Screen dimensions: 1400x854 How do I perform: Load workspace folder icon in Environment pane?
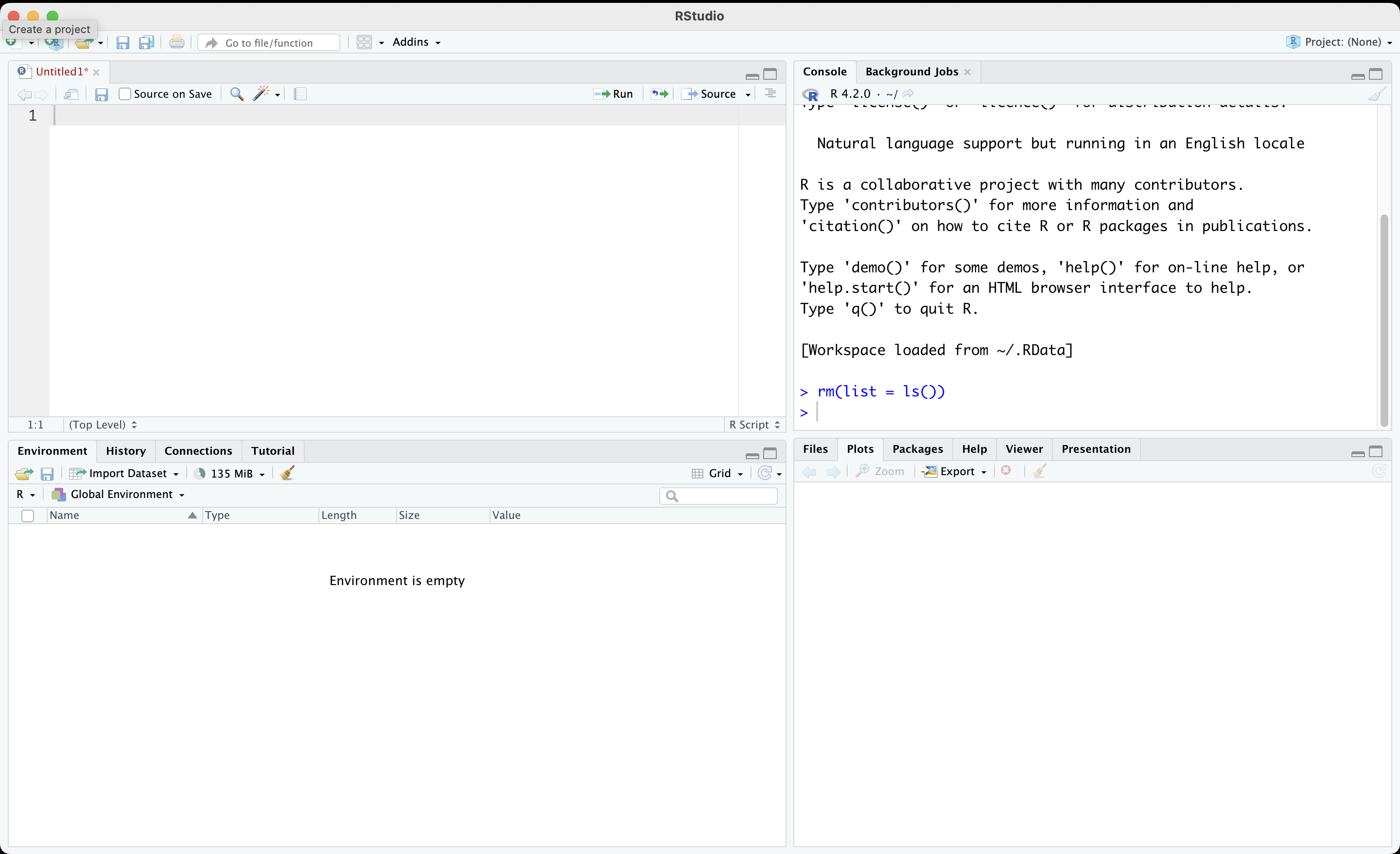(24, 473)
